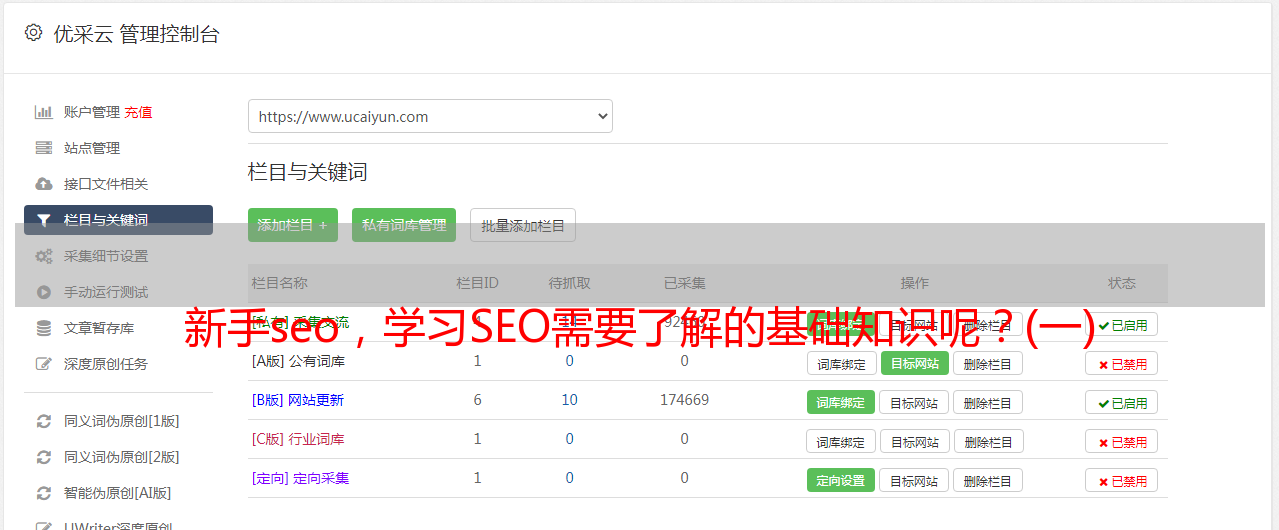Toggle 已启用 status of the 采集交流 row
1279x530 pixels.
(x=1121, y=324)
